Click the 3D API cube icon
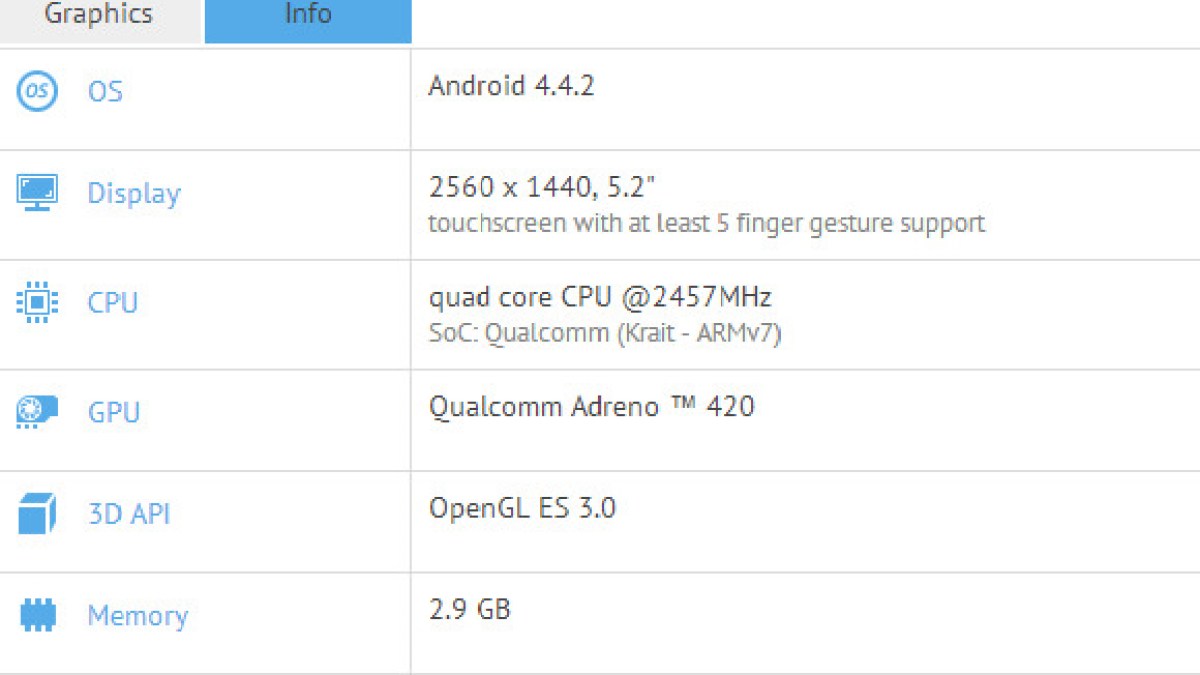The image size is (1200, 675). pos(37,514)
